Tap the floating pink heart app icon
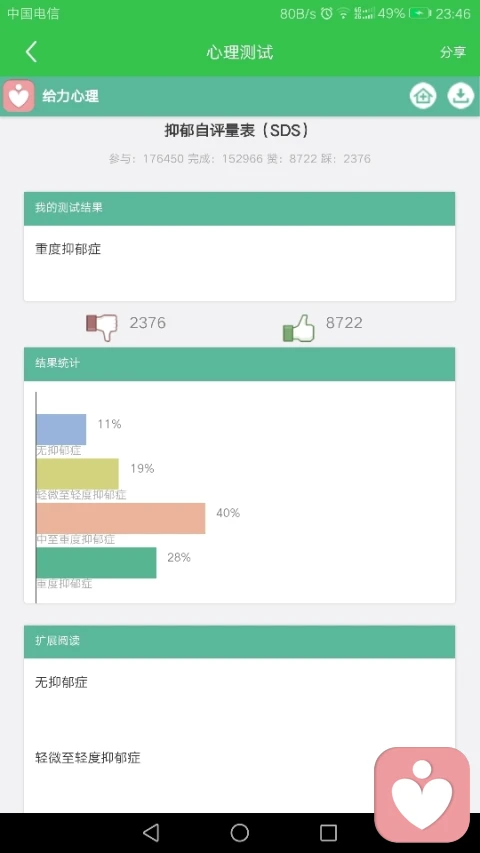 (x=422, y=794)
